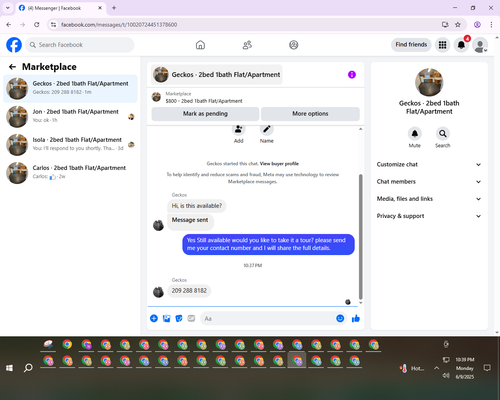This screenshot has height=400, width=500.
Task: Choose a sticker icon in composer
Action: click(x=179, y=318)
